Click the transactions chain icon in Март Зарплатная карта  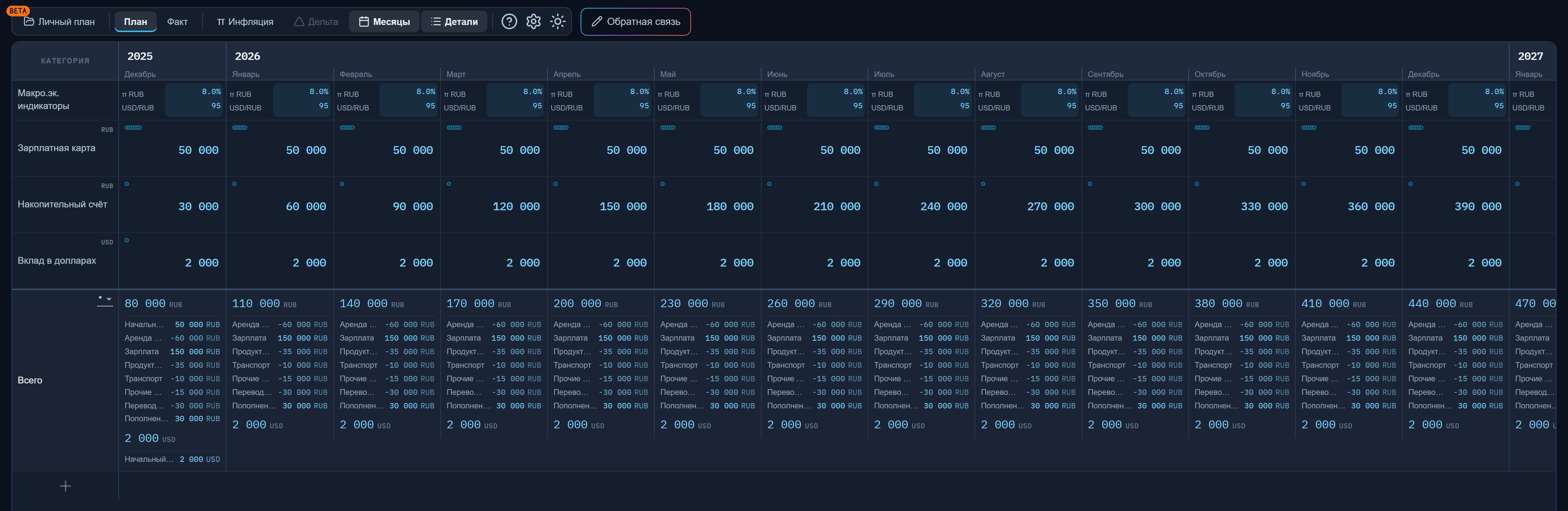pos(454,127)
